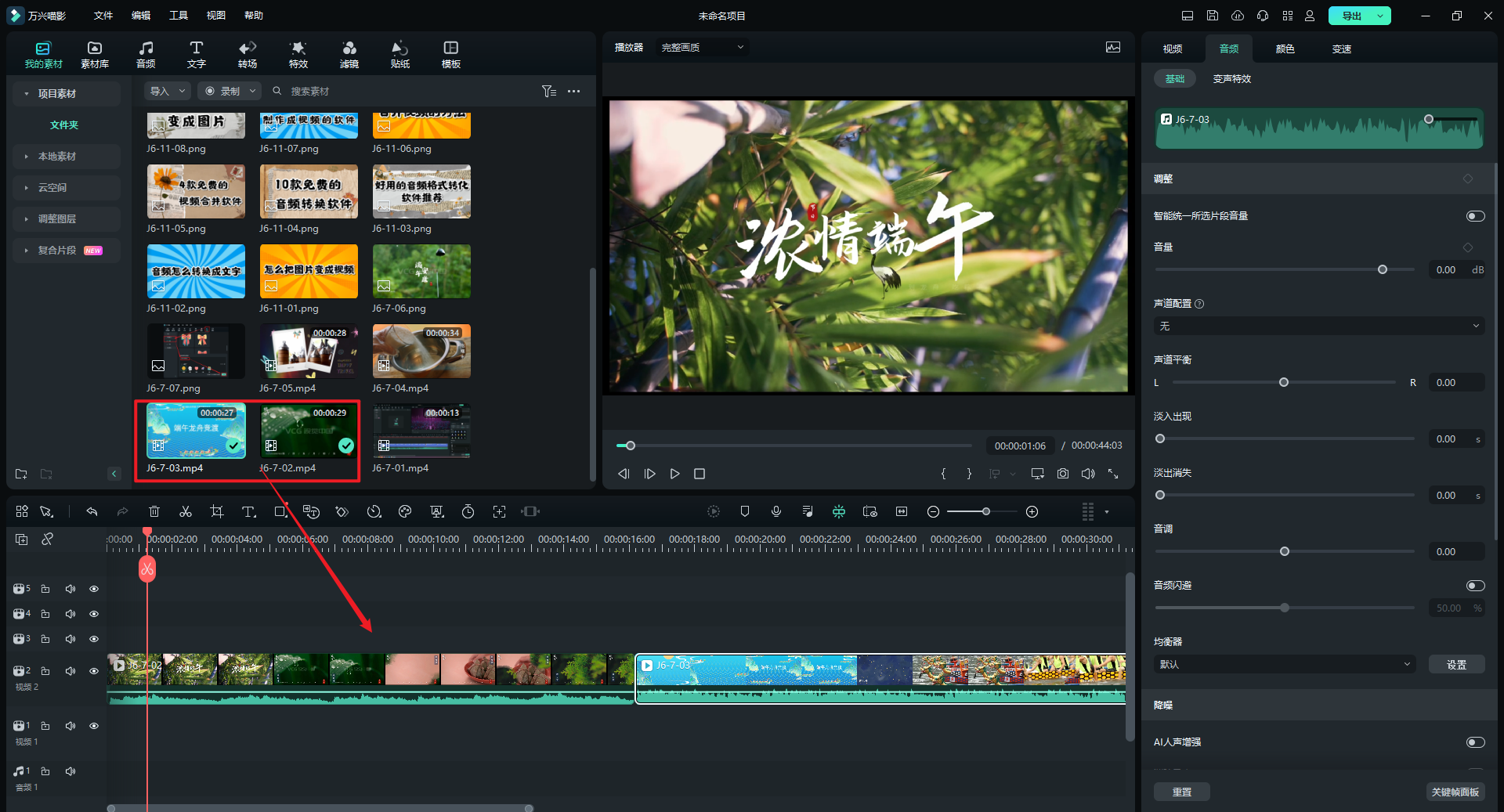Screen dimensions: 1504x812
Task: Expand the 完整画质 quality dropdown
Action: point(702,48)
